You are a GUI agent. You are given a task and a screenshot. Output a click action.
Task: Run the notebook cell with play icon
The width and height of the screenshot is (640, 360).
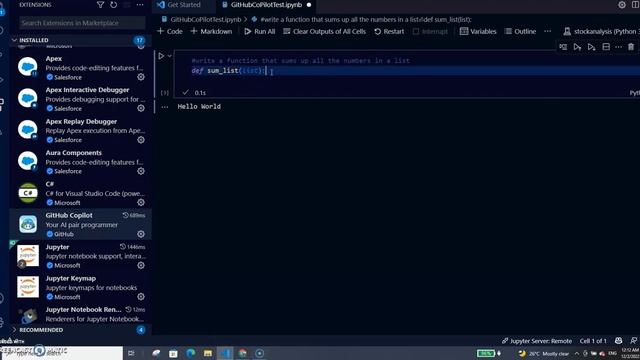pyautogui.click(x=161, y=56)
